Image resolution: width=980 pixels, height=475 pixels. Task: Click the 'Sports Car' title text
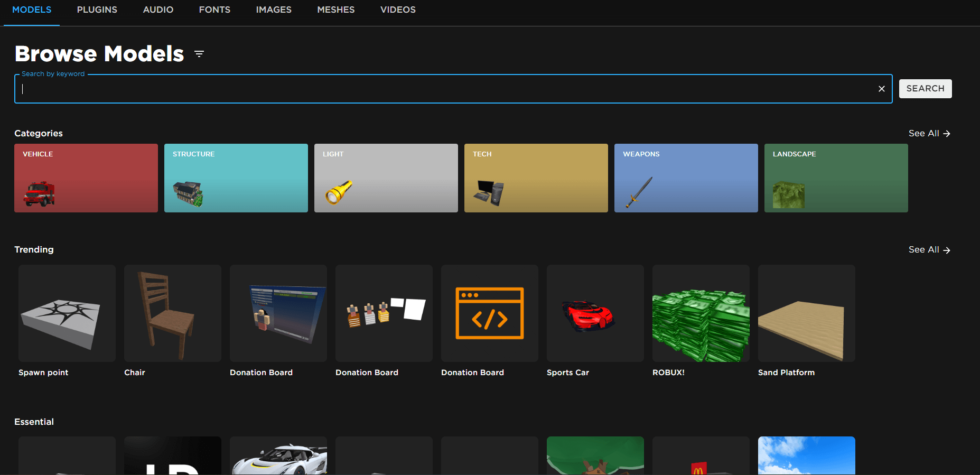tap(568, 372)
